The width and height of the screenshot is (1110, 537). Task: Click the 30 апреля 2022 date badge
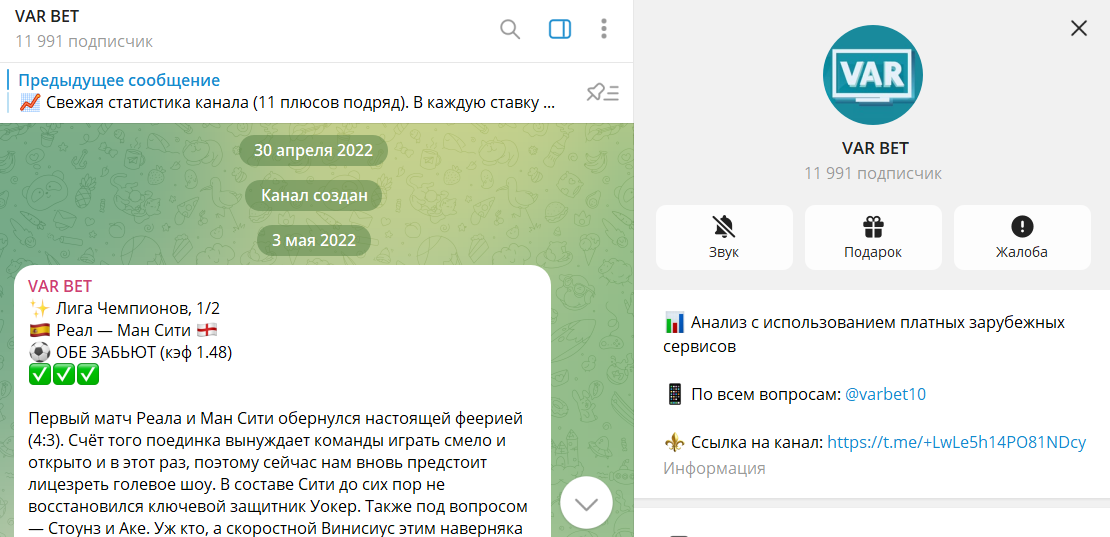point(314,150)
